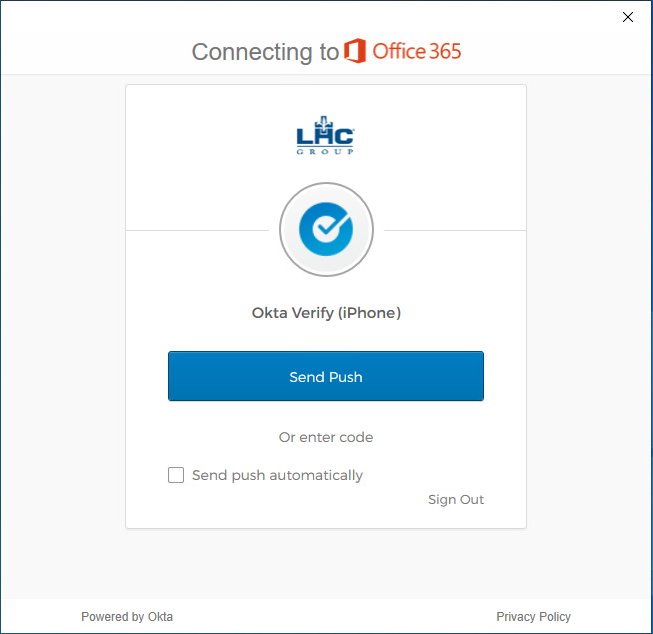Click the 'Connecting to' heading text
The image size is (653, 634).
click(x=265, y=52)
